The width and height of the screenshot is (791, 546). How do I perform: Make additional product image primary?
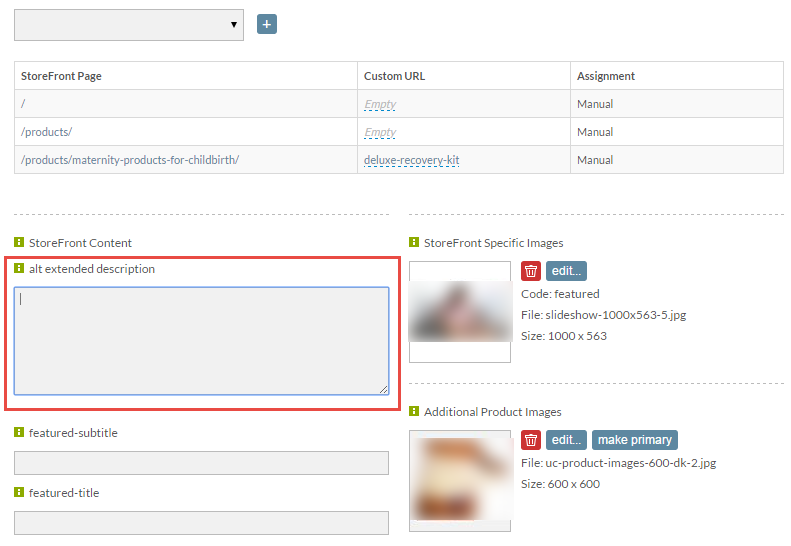pyautogui.click(x=635, y=440)
